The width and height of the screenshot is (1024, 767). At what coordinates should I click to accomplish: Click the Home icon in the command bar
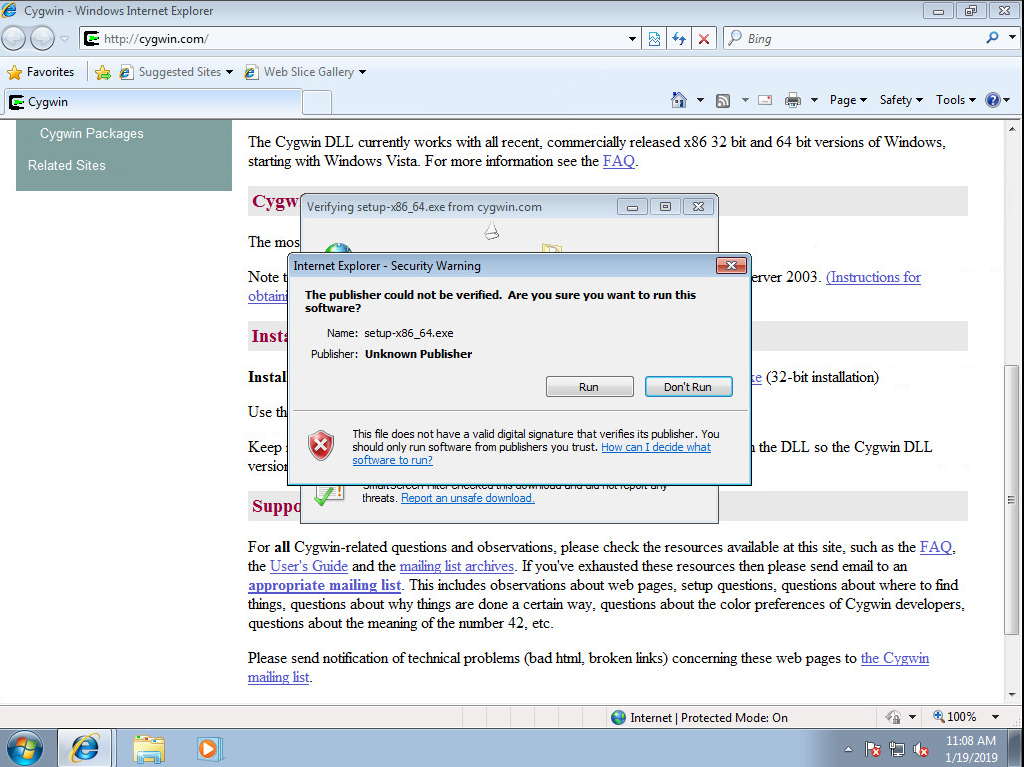[679, 100]
